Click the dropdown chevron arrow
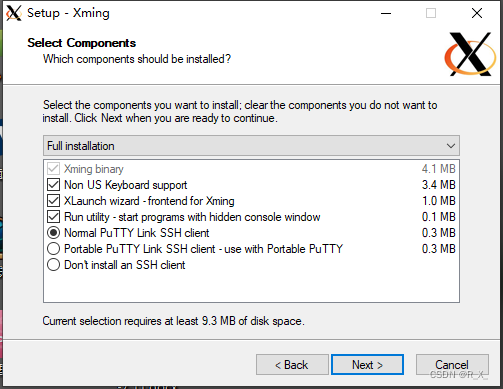 [x=451, y=146]
